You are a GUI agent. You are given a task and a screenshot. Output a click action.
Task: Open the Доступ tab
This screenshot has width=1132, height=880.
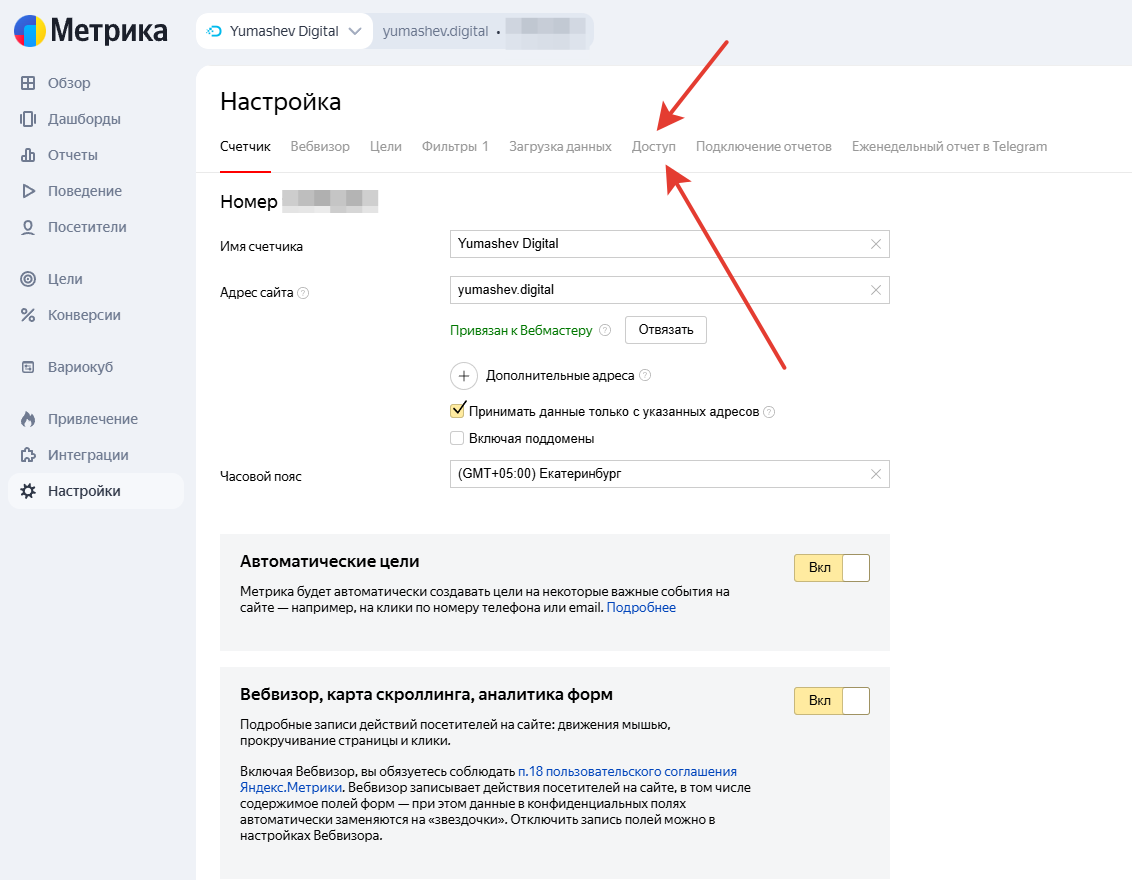click(653, 147)
